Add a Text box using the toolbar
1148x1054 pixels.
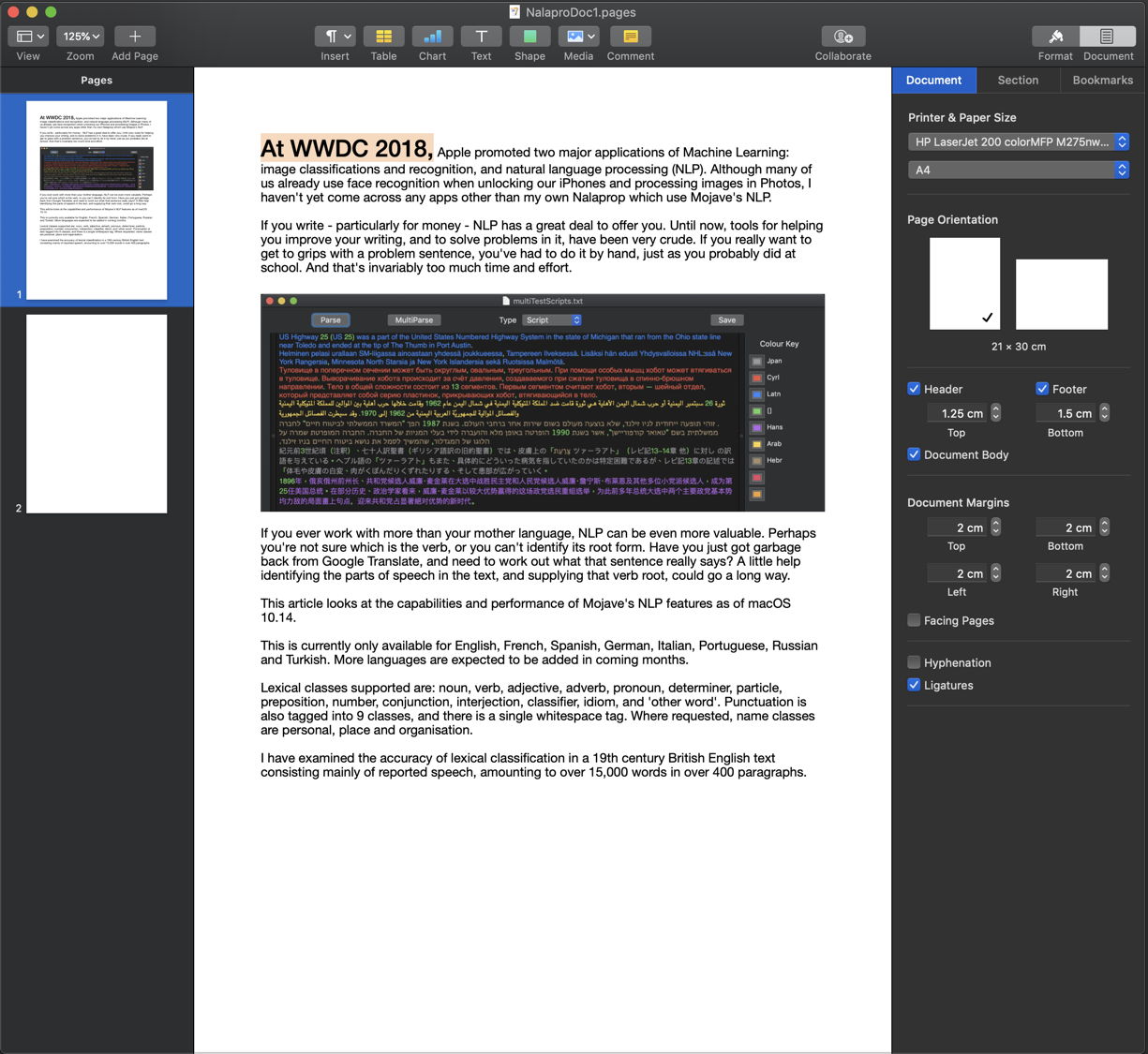[x=481, y=37]
